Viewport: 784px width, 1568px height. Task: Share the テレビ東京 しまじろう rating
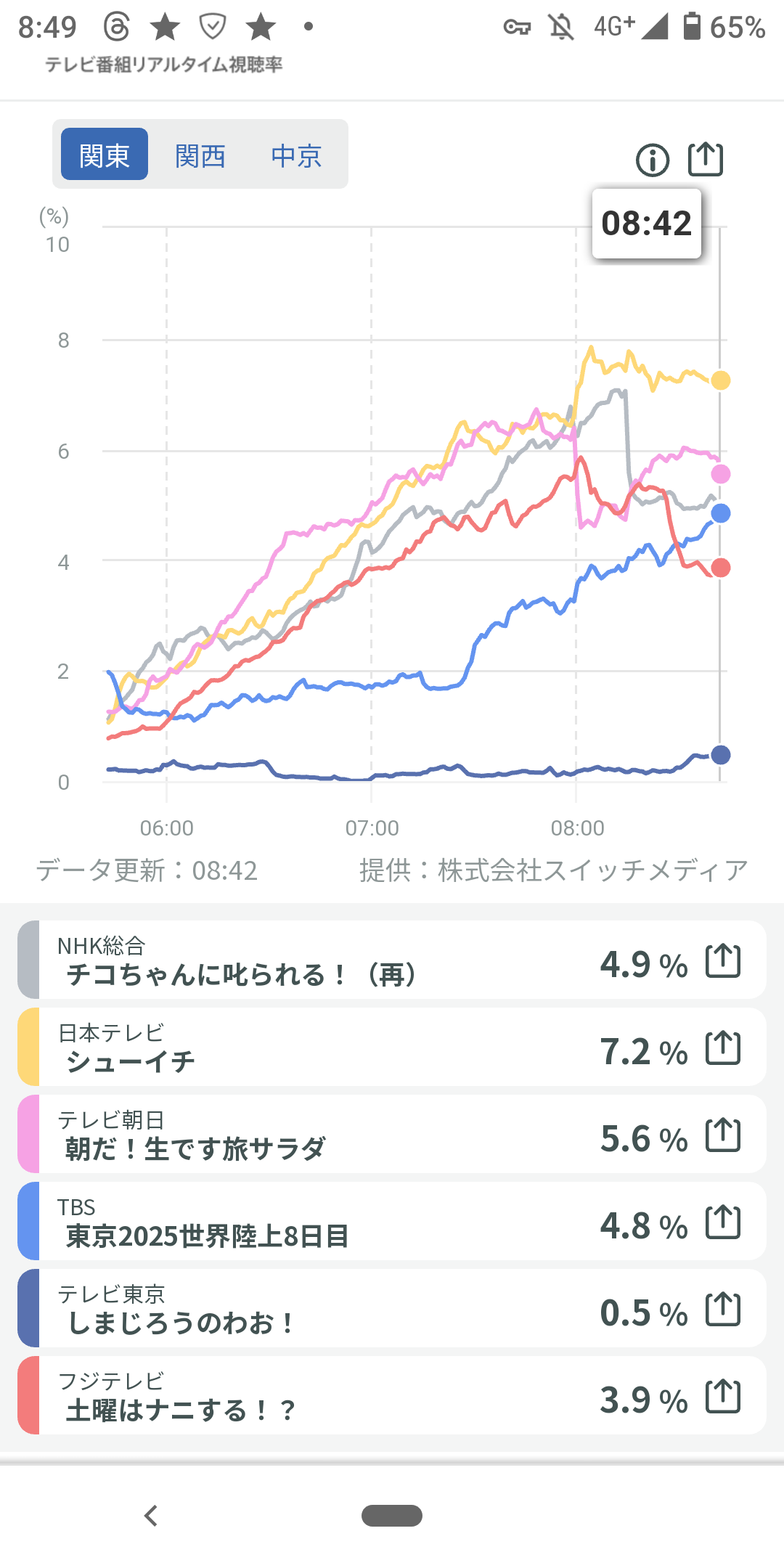[x=723, y=1310]
